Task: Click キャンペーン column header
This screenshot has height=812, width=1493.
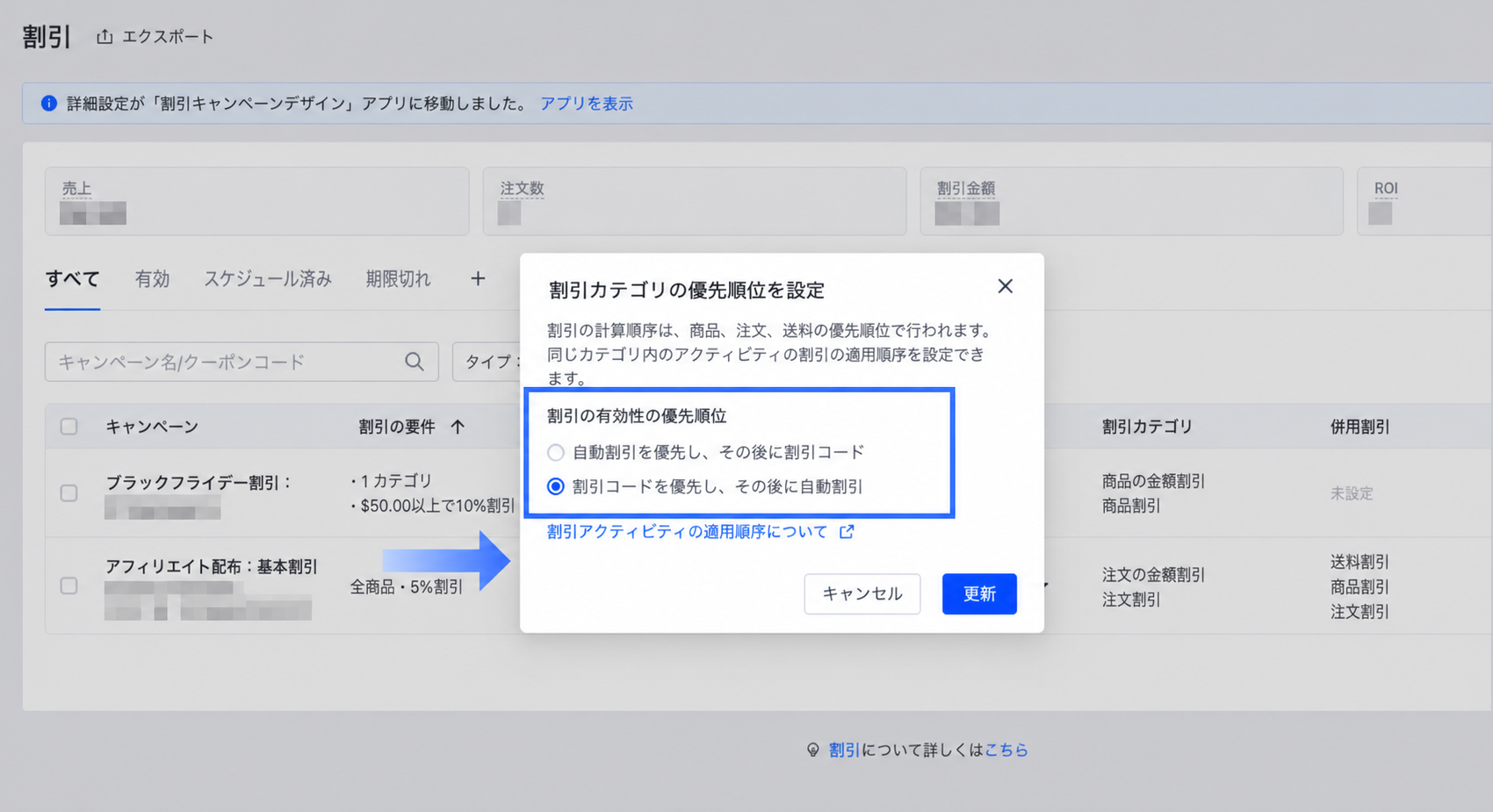Action: [x=152, y=427]
